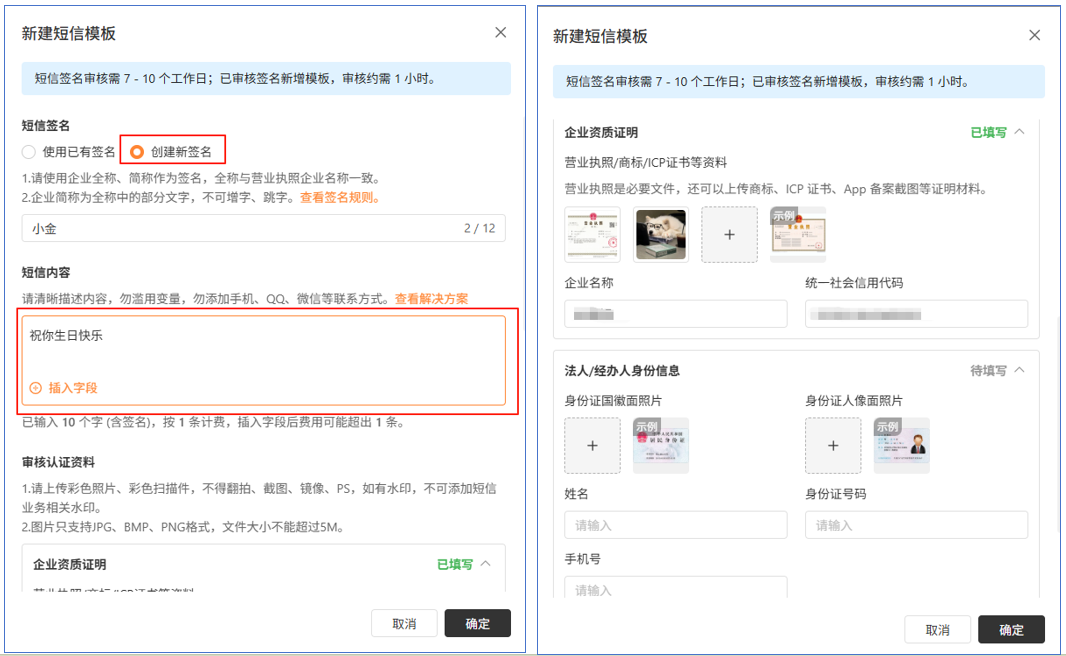
Task: Click the review-time notice banner in left dialog
Action: pyautogui.click(x=266, y=79)
